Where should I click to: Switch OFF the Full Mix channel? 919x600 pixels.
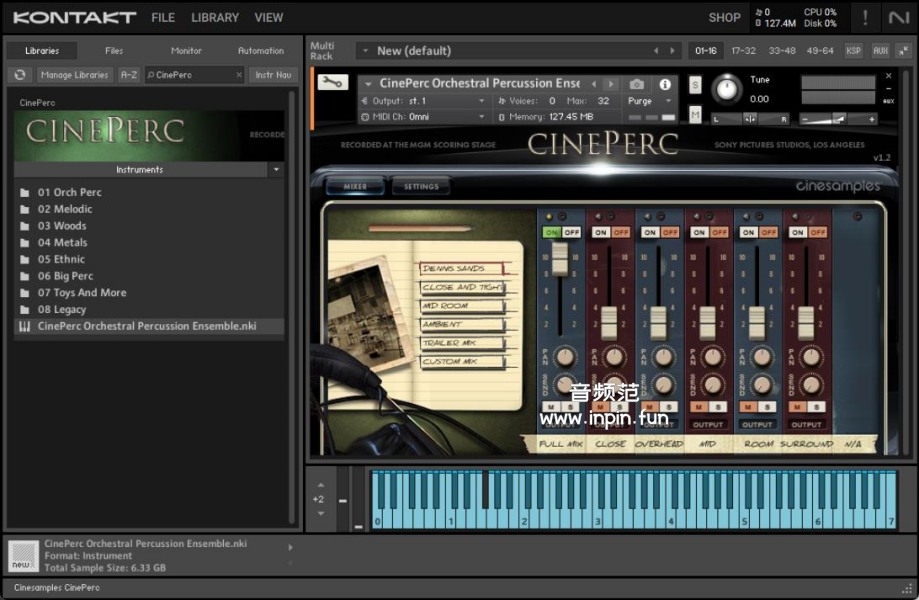[x=571, y=232]
